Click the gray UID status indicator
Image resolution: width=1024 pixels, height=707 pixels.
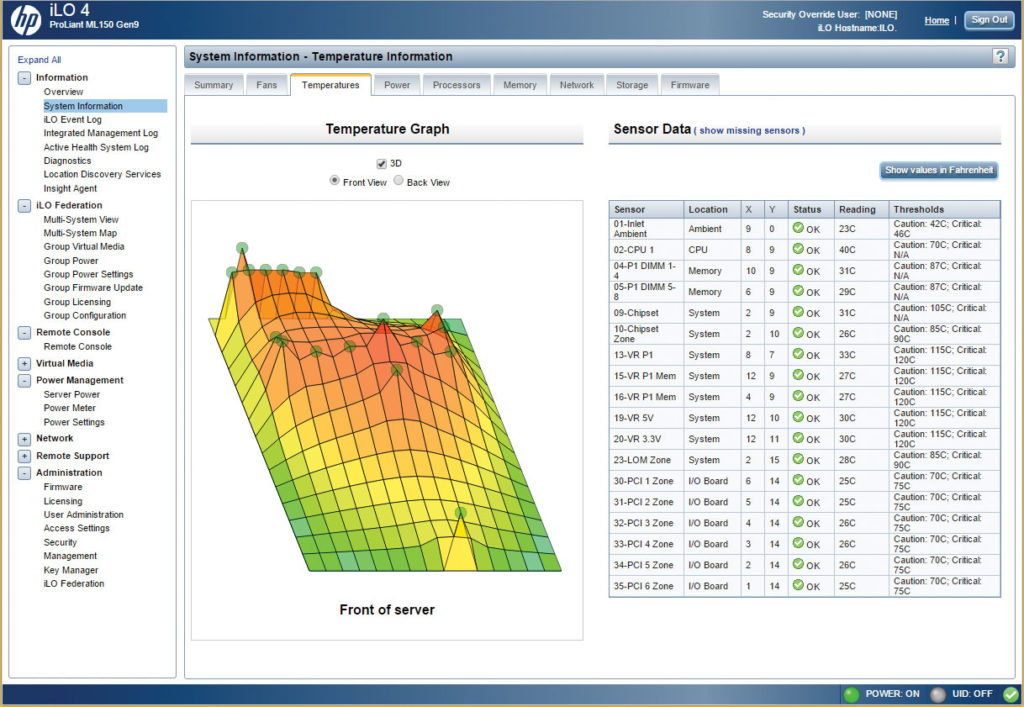tap(937, 694)
